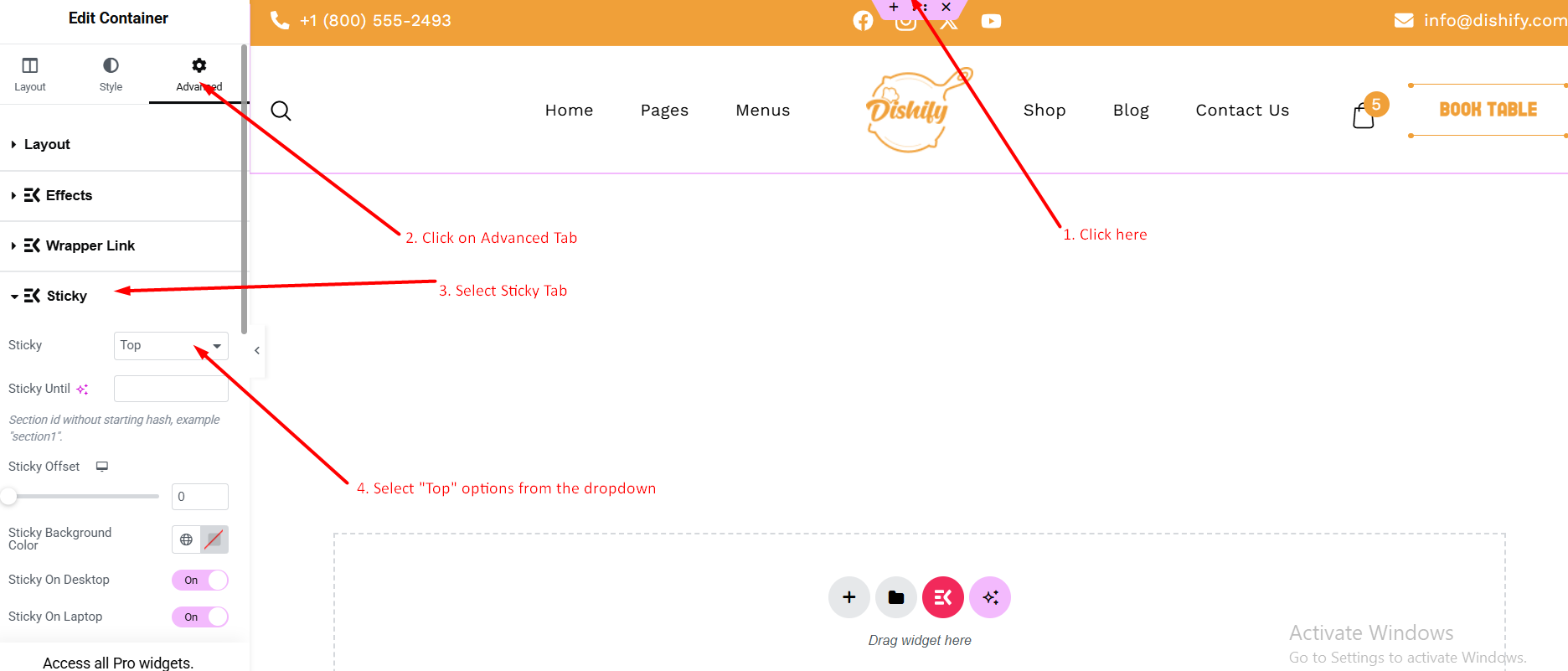This screenshot has width=1568, height=671.
Task: Click the Sticky Until input field
Action: [171, 389]
